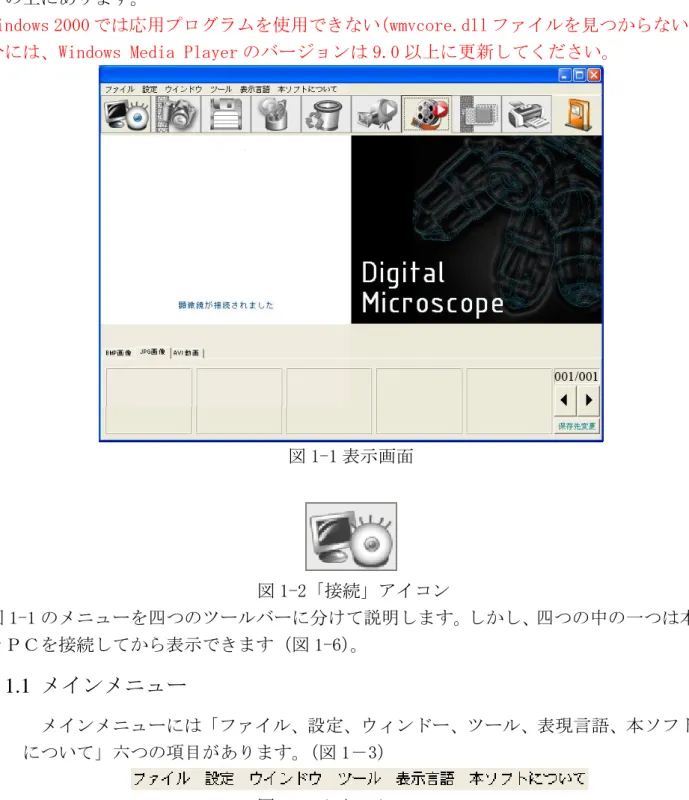Open the 表示言語 menu in the app window
The height and width of the screenshot is (800, 689).
pyautogui.click(x=255, y=89)
